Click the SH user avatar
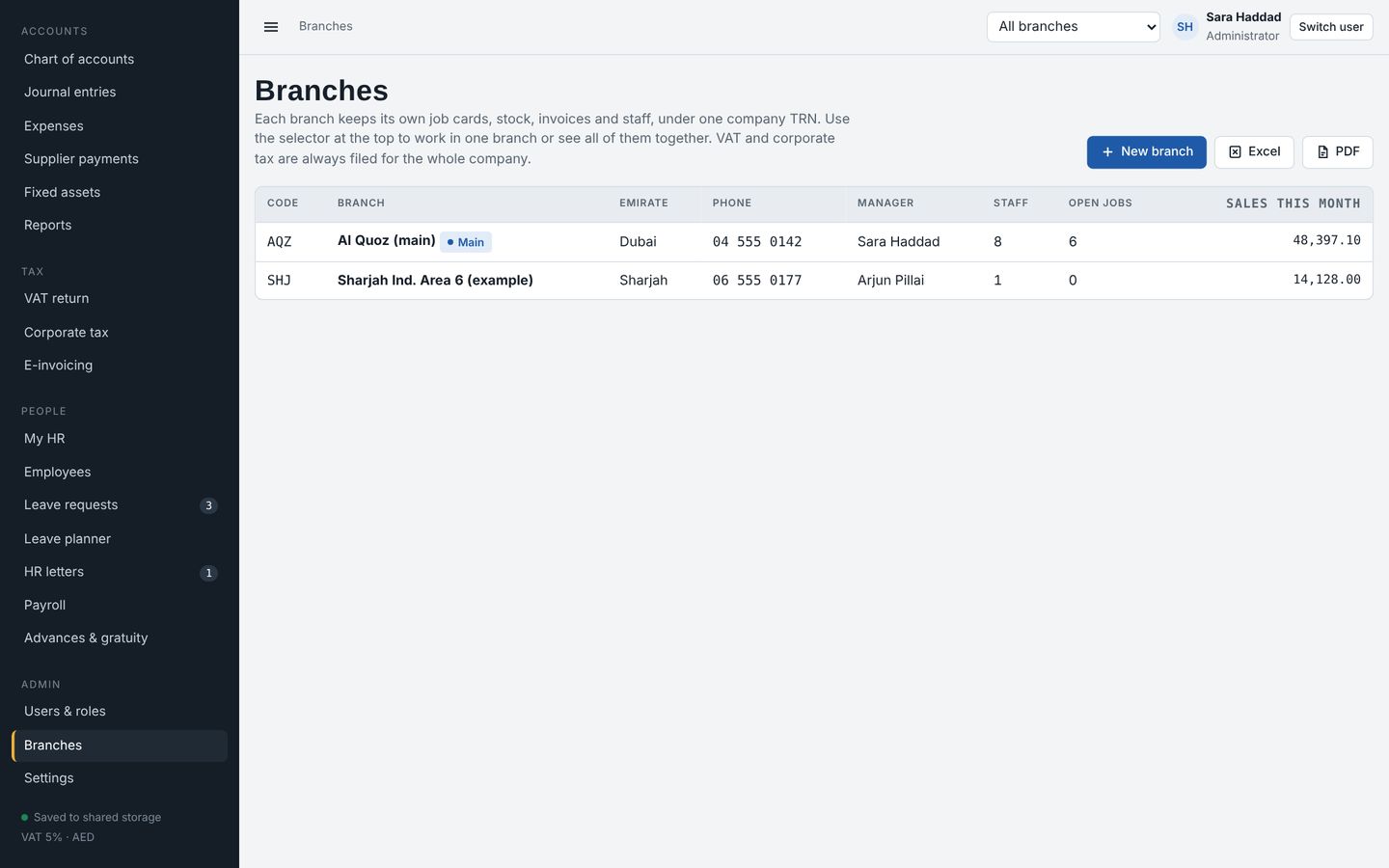This screenshot has height=868, width=1389. [1185, 27]
